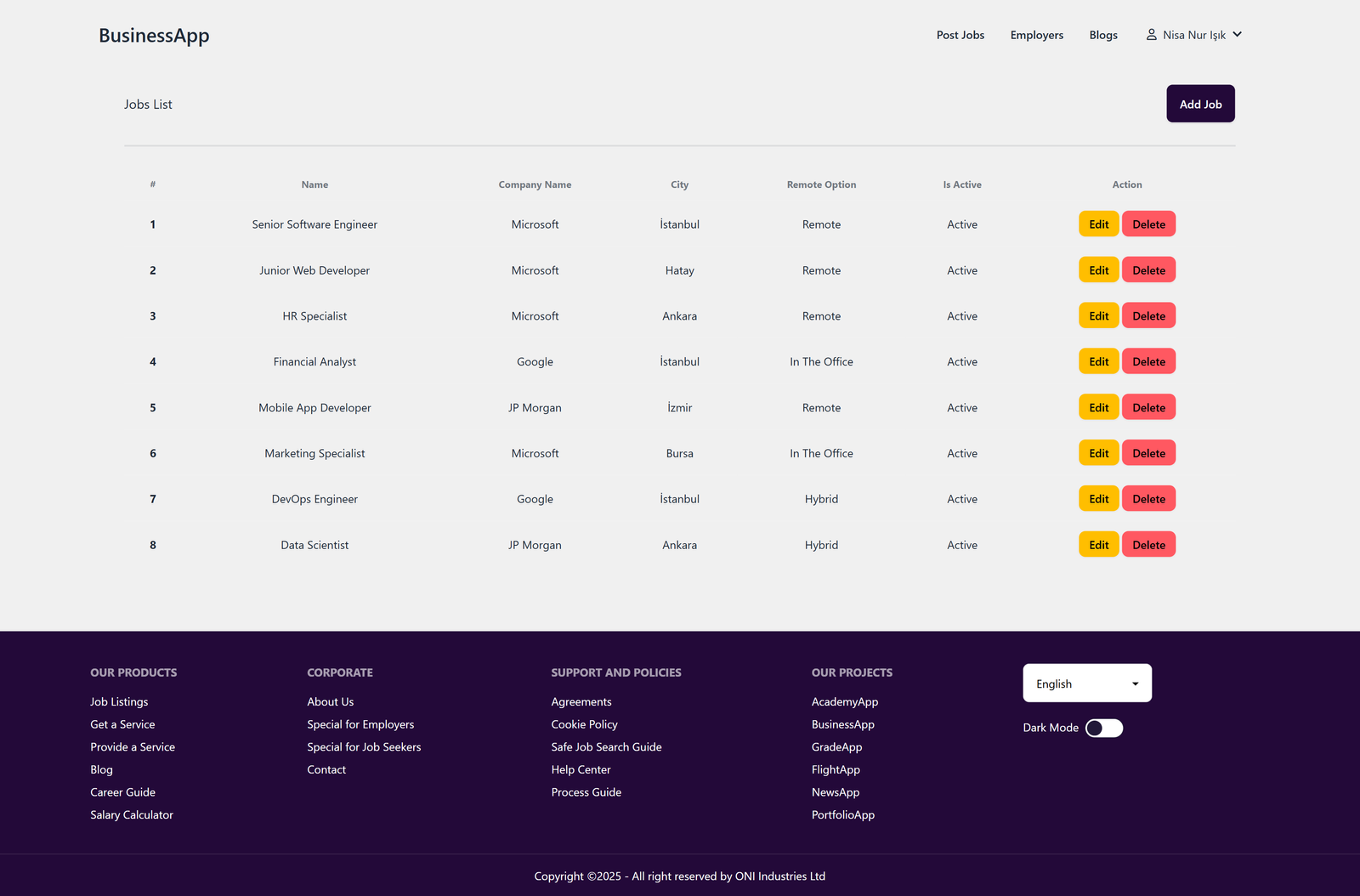Expand the Nisa Nur Işık account chevron
The width and height of the screenshot is (1360, 896).
pyautogui.click(x=1237, y=35)
